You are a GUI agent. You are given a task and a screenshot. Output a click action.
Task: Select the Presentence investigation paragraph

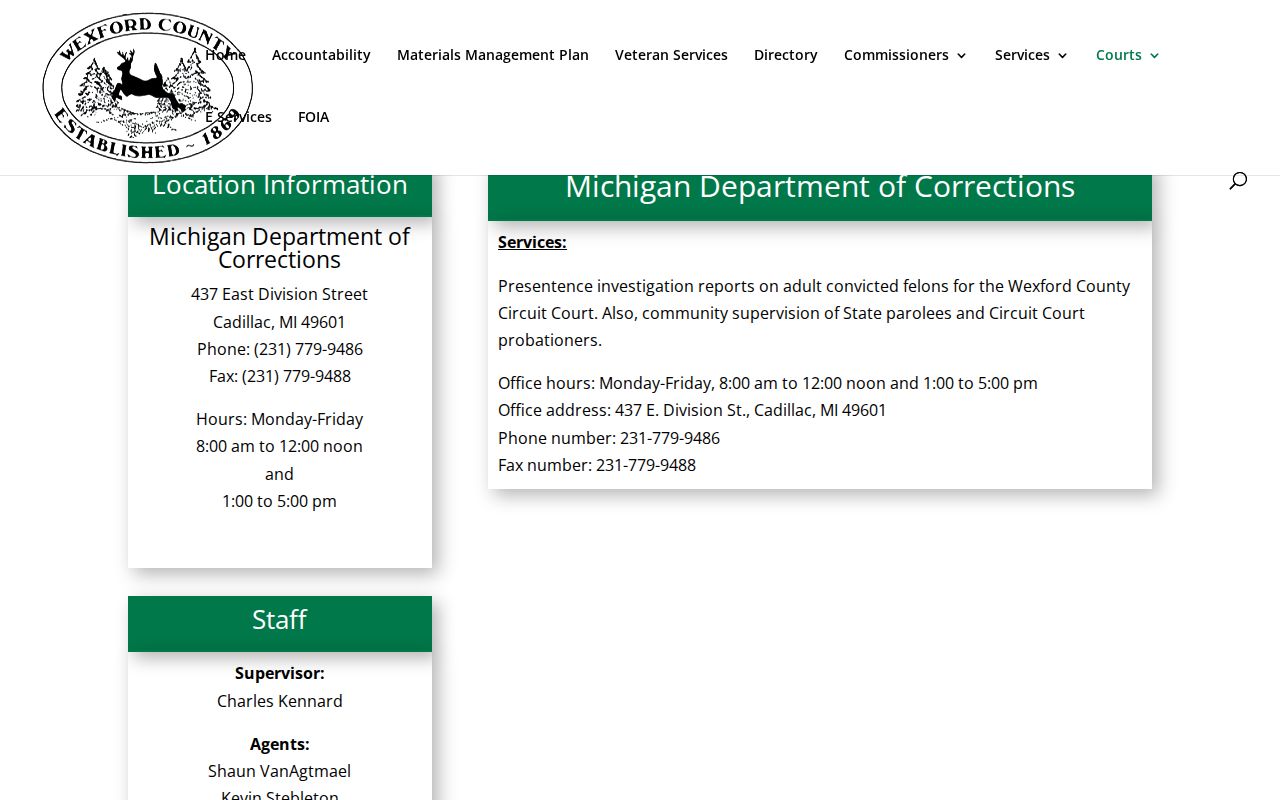point(814,313)
